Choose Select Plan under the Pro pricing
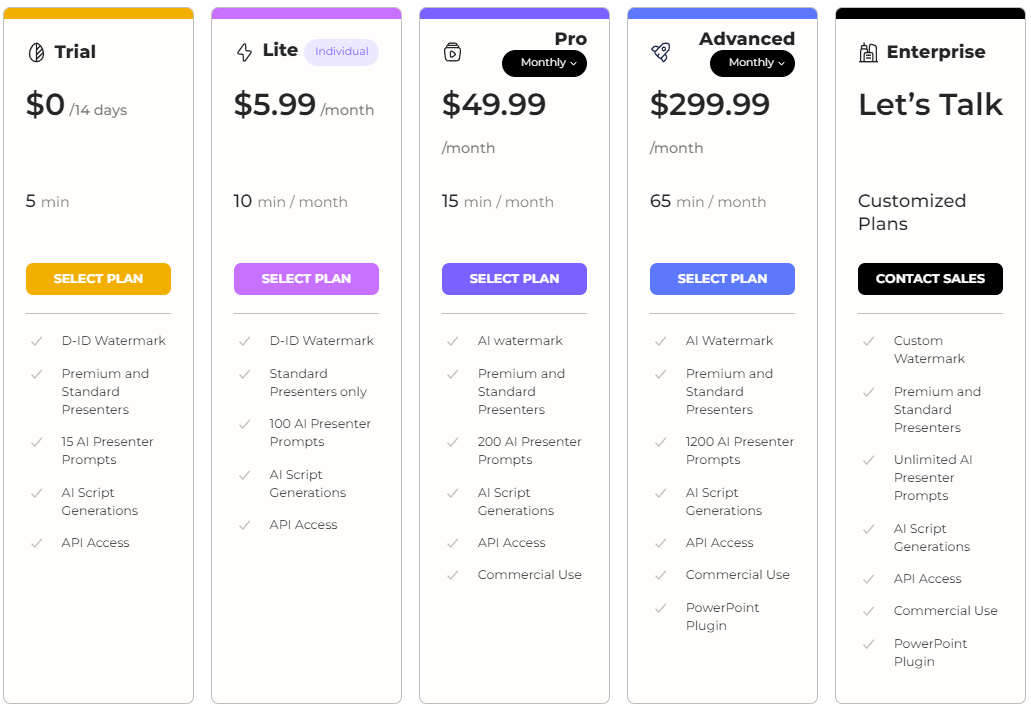The image size is (1031, 710). click(x=514, y=279)
